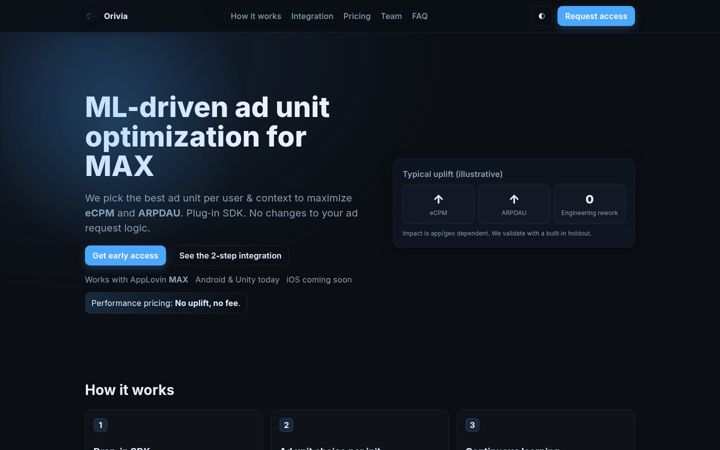This screenshot has height=450, width=720.
Task: Navigate to the Pricing nav link
Action: click(357, 16)
